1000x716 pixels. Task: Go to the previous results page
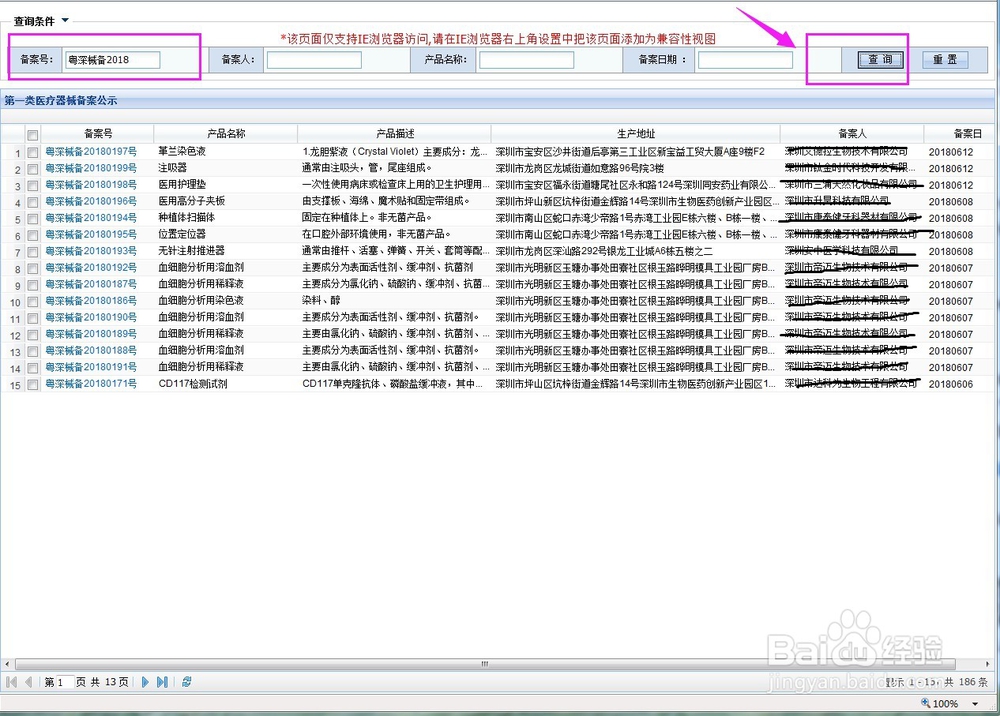[29, 681]
